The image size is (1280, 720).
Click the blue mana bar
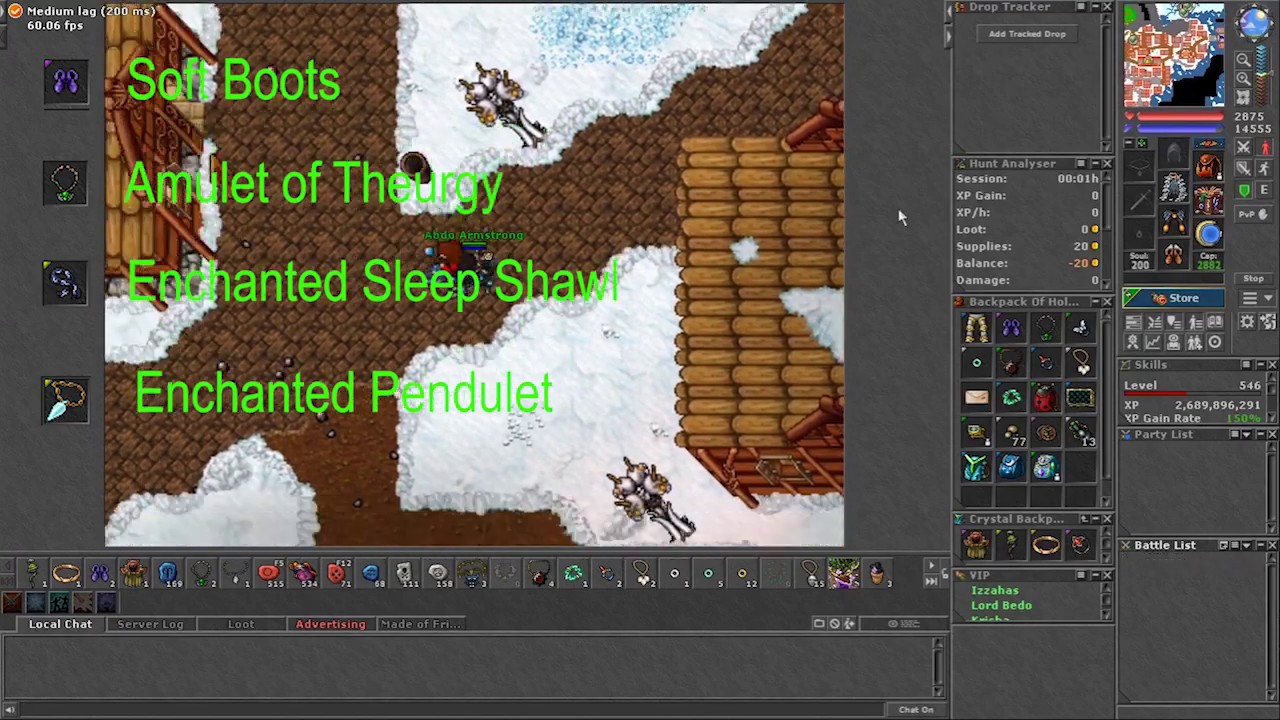[1180, 128]
